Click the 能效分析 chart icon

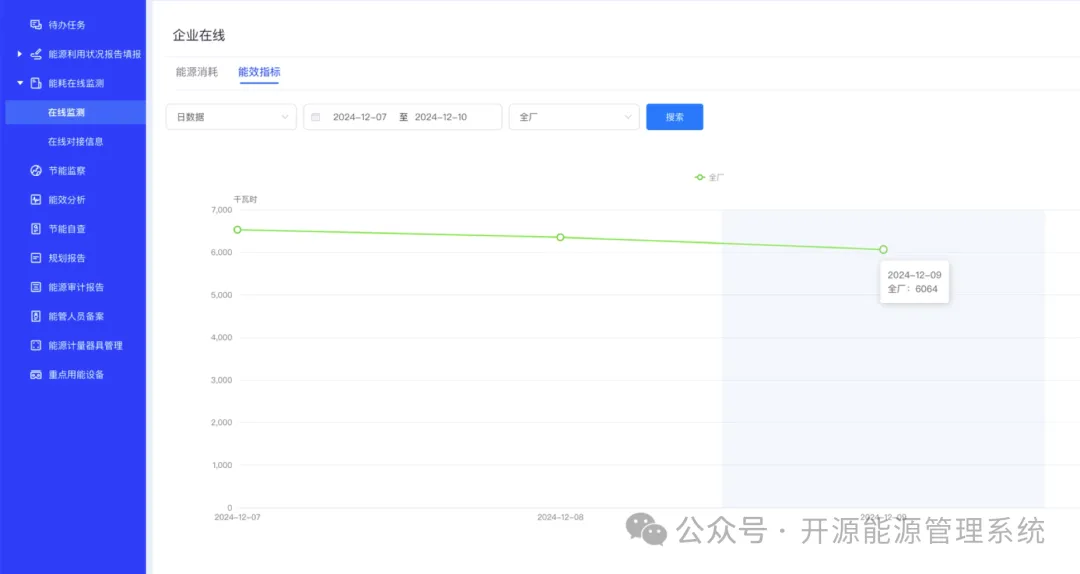36,200
